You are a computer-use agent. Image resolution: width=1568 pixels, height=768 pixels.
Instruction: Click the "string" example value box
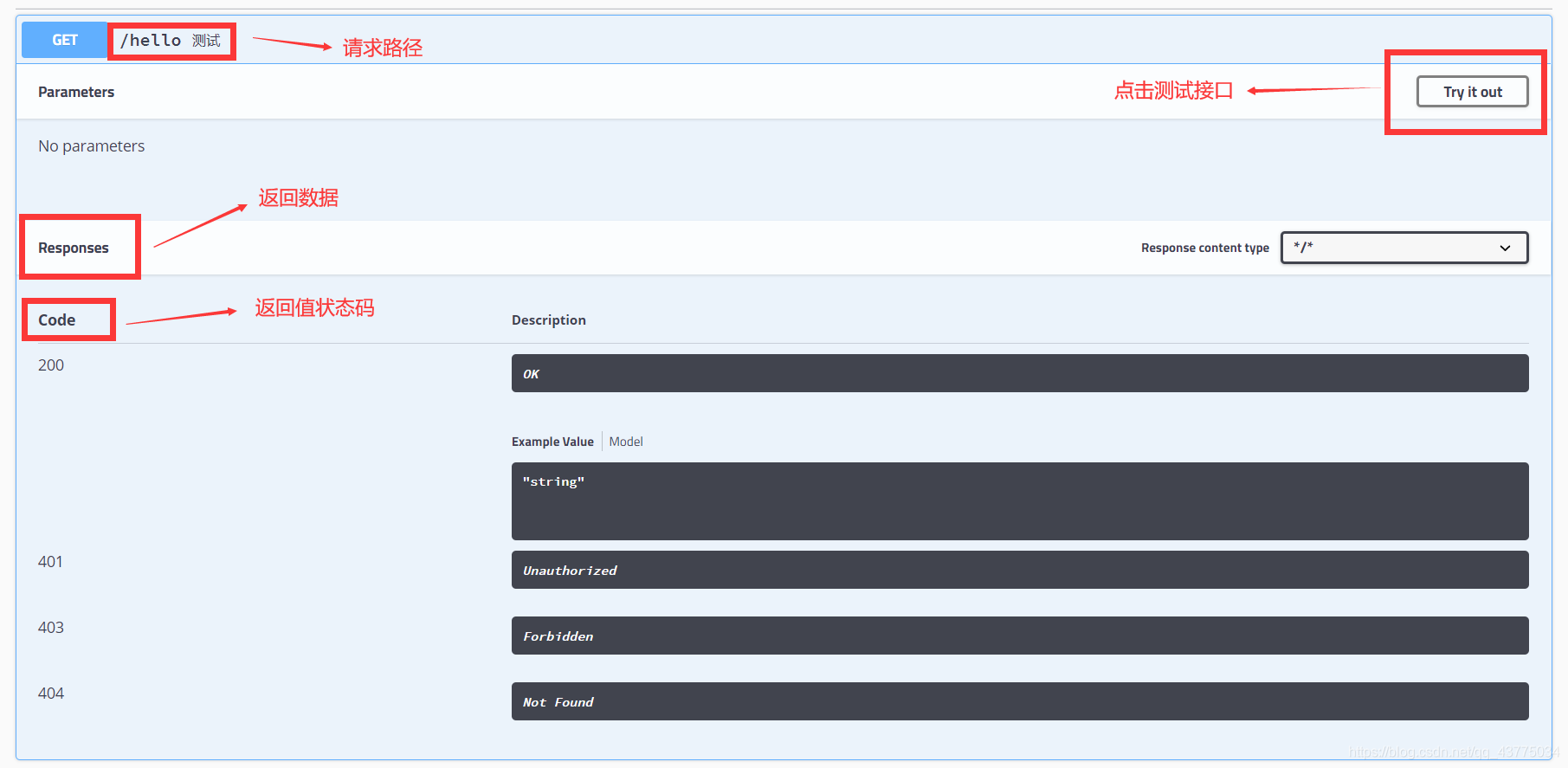pyautogui.click(x=1020, y=501)
